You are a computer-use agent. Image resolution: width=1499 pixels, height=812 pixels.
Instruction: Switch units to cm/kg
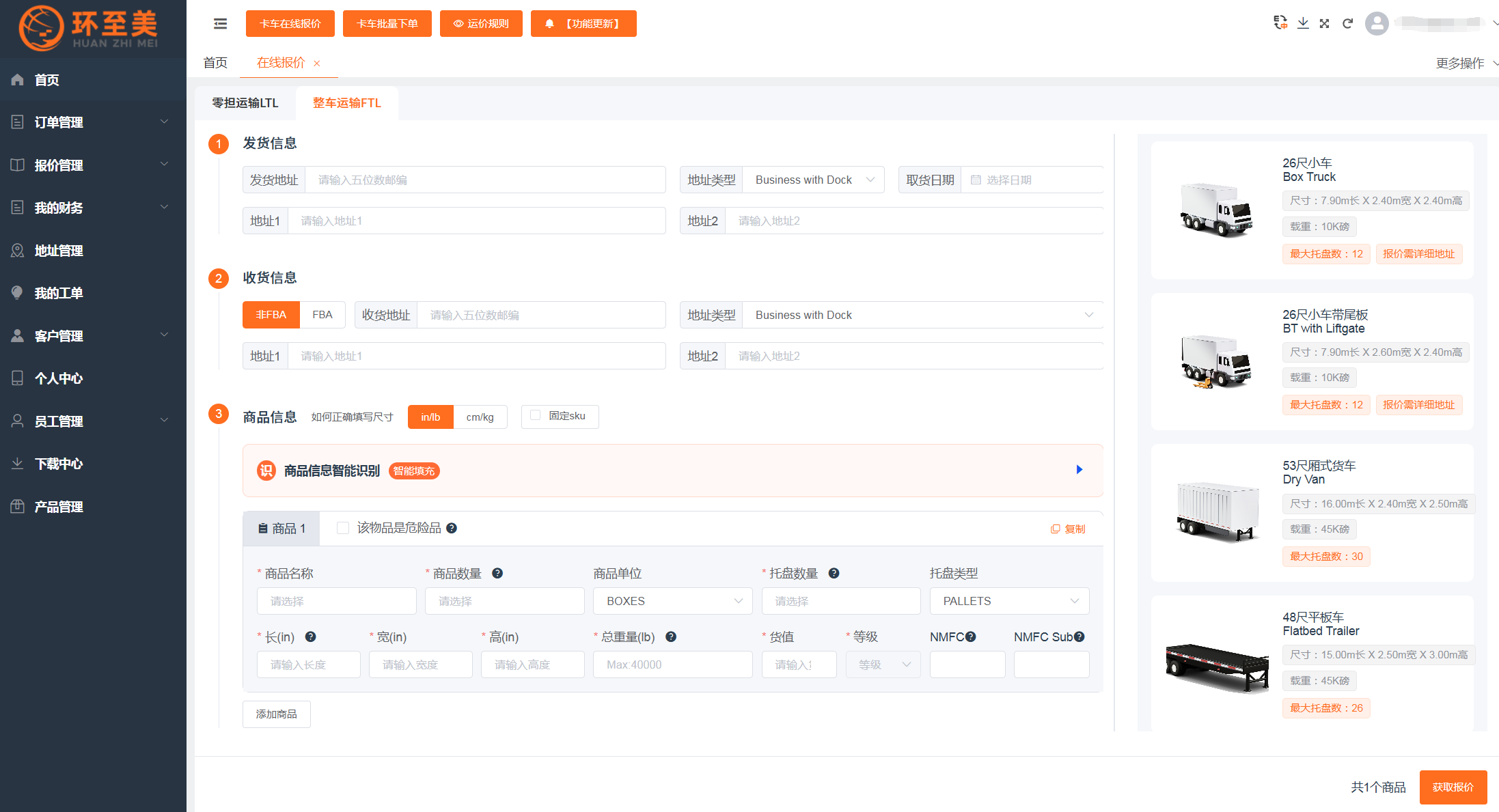[480, 417]
